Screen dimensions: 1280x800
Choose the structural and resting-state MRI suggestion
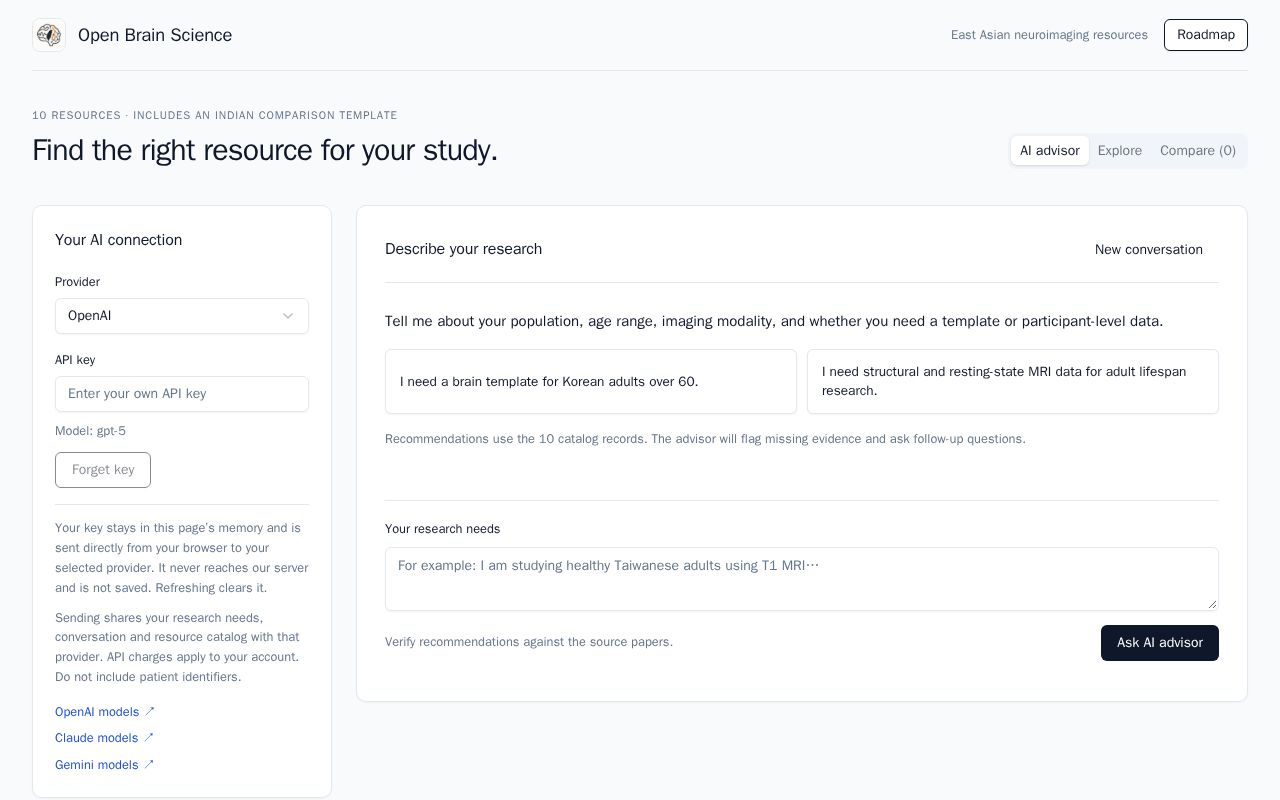coord(1013,381)
